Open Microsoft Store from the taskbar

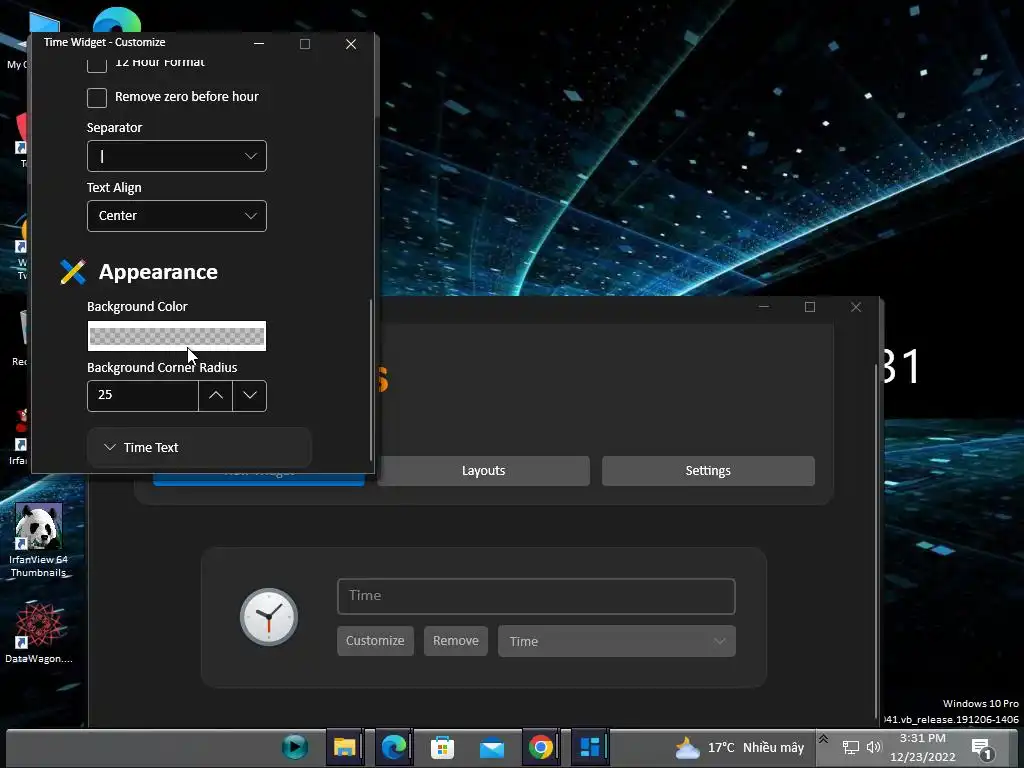tap(442, 746)
